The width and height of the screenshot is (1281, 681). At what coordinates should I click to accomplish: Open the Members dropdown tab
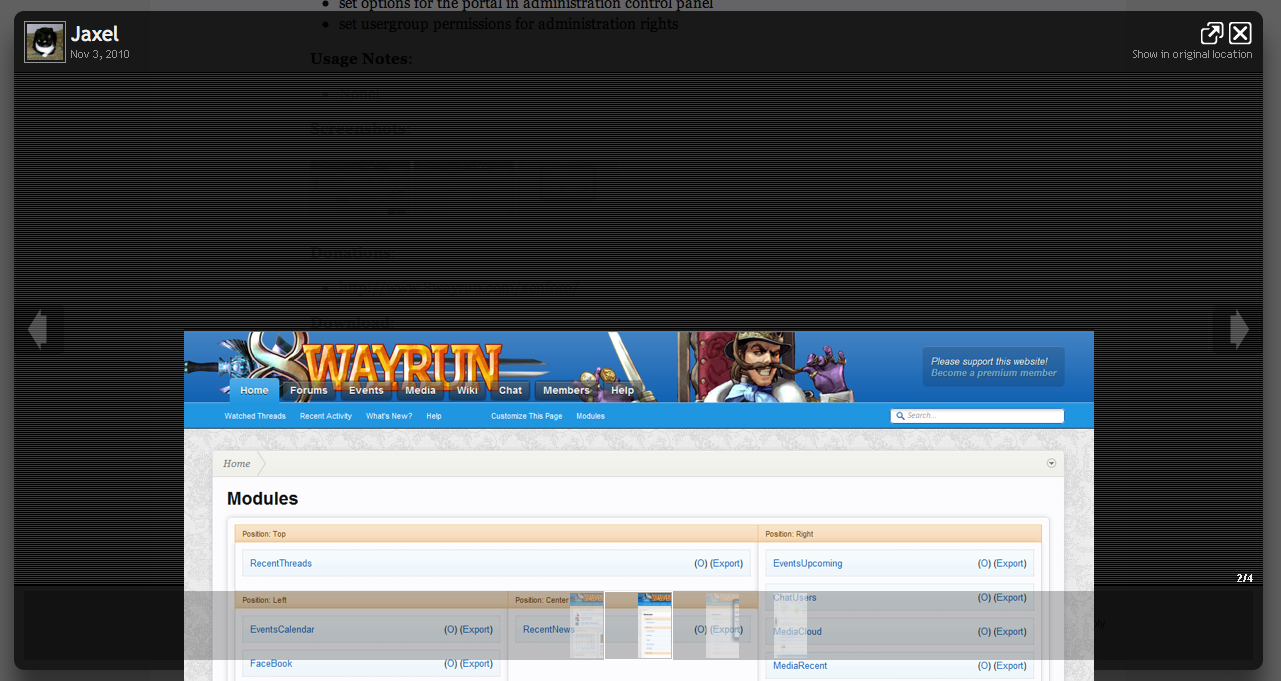click(567, 390)
